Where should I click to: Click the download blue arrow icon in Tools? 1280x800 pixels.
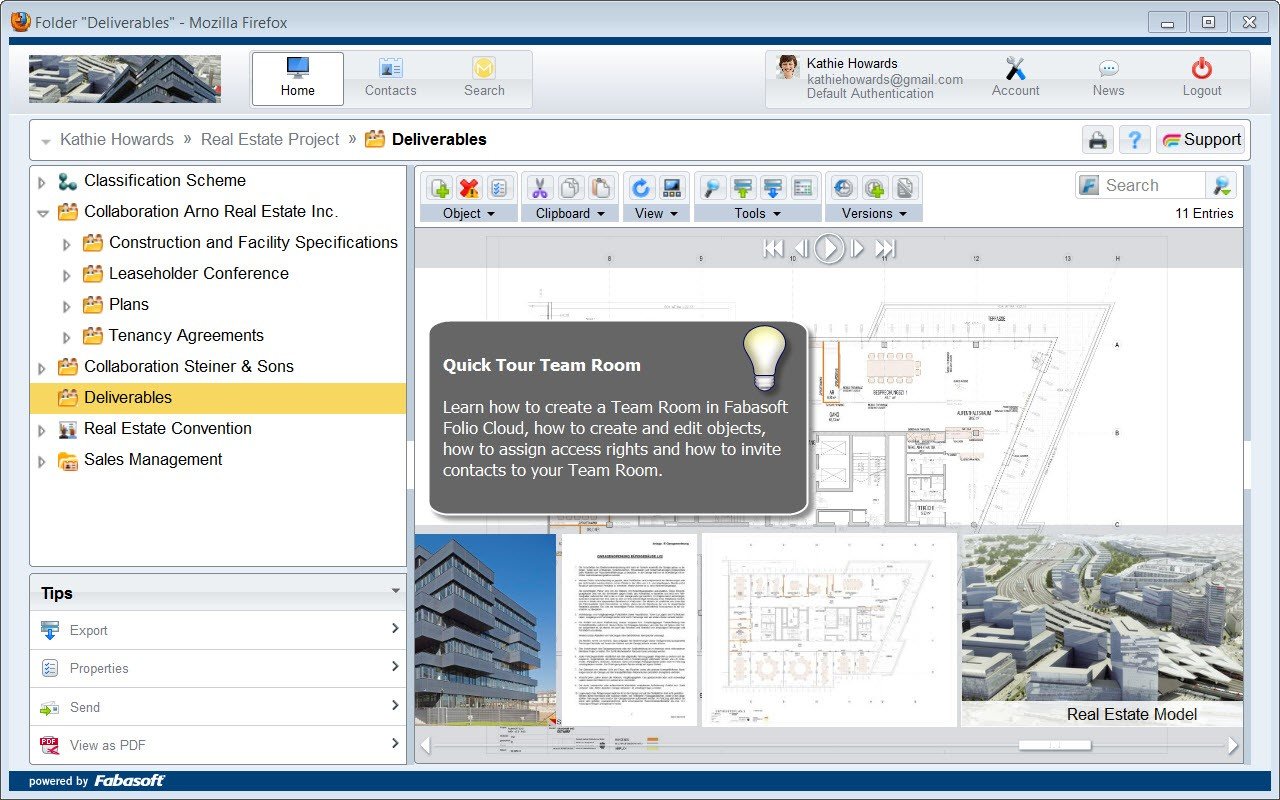tap(772, 187)
